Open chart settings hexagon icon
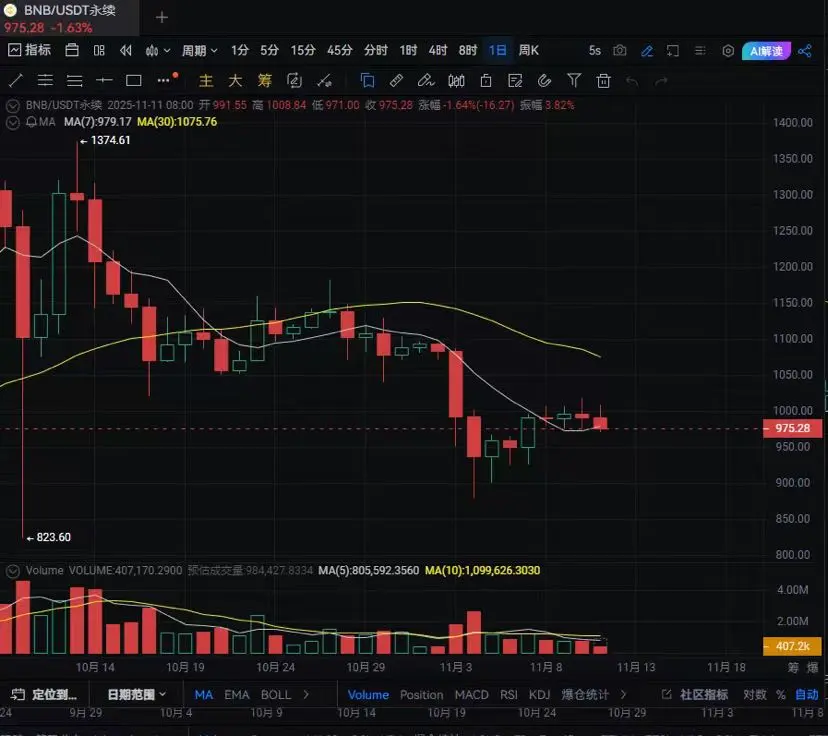The height and width of the screenshot is (736, 828). click(x=728, y=51)
